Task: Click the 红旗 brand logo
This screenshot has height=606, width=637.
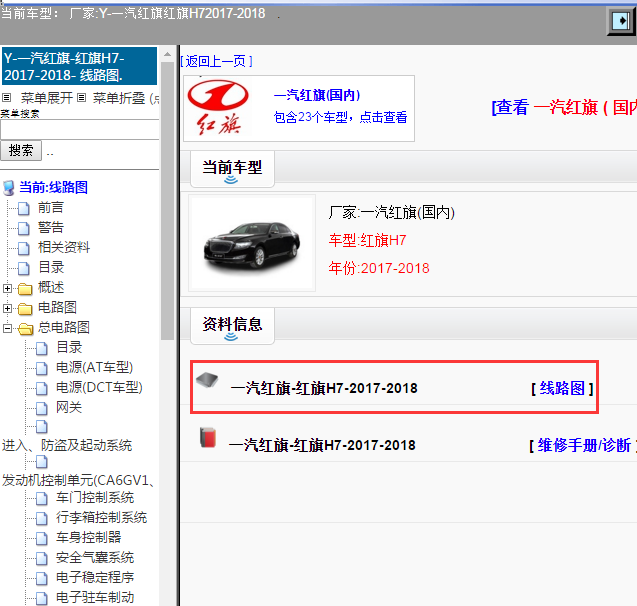Action: pyautogui.click(x=218, y=108)
